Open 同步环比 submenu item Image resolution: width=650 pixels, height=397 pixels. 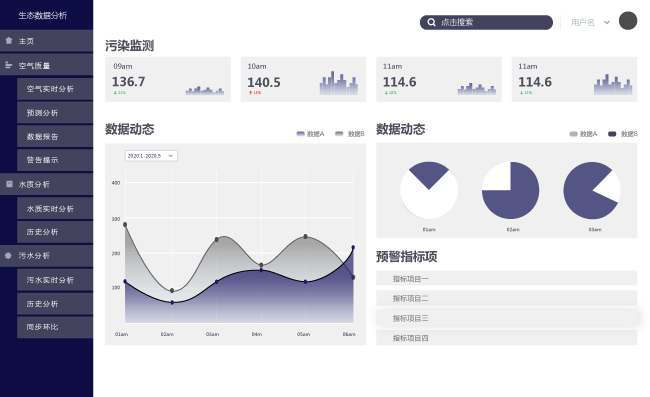55,327
